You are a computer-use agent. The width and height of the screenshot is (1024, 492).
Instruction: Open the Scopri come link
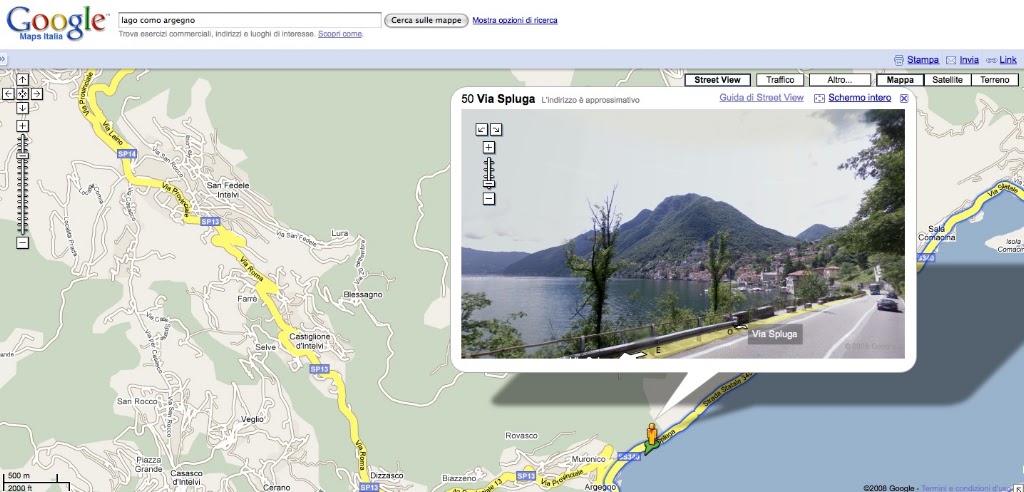coord(340,34)
